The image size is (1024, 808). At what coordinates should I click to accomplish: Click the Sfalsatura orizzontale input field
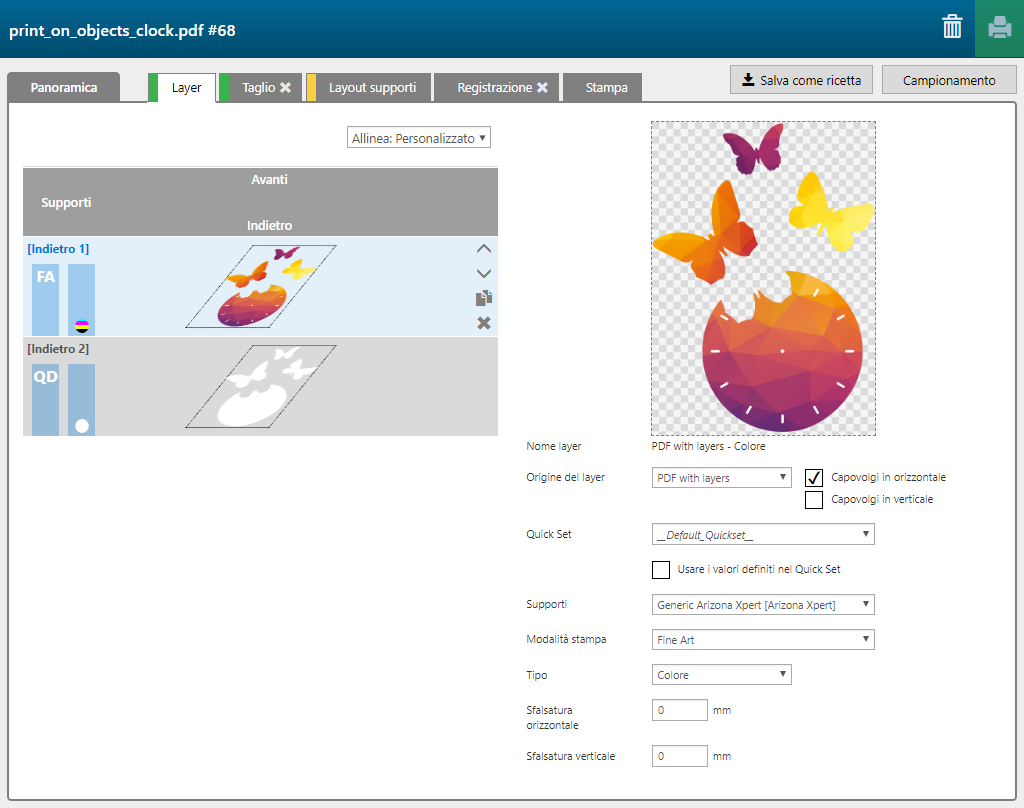(x=679, y=710)
